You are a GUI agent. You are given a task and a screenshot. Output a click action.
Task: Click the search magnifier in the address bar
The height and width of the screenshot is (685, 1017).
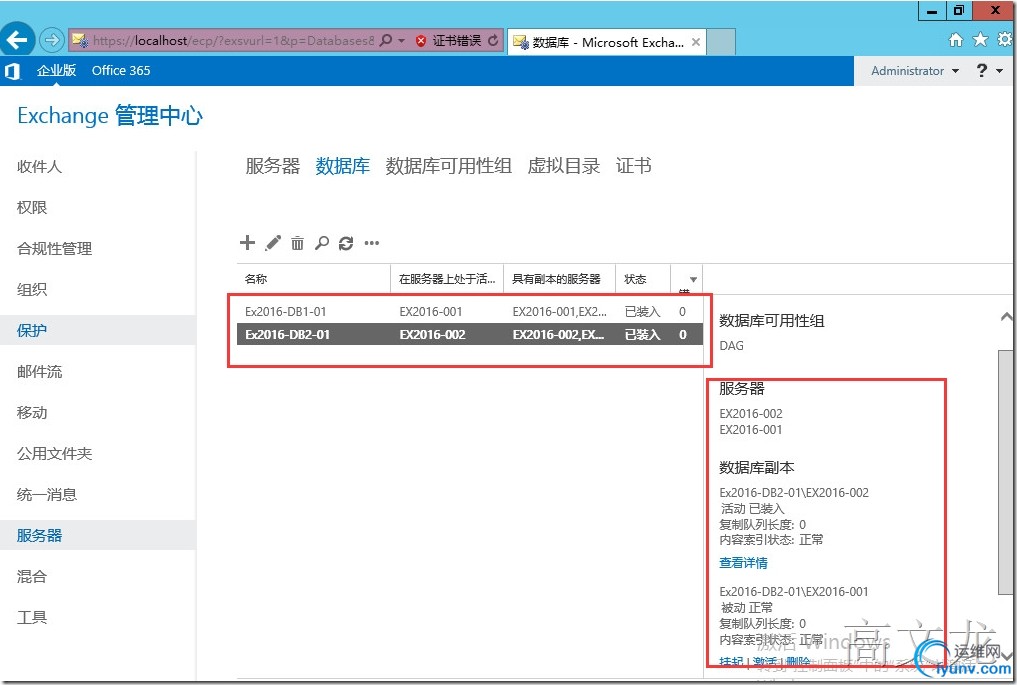point(385,40)
